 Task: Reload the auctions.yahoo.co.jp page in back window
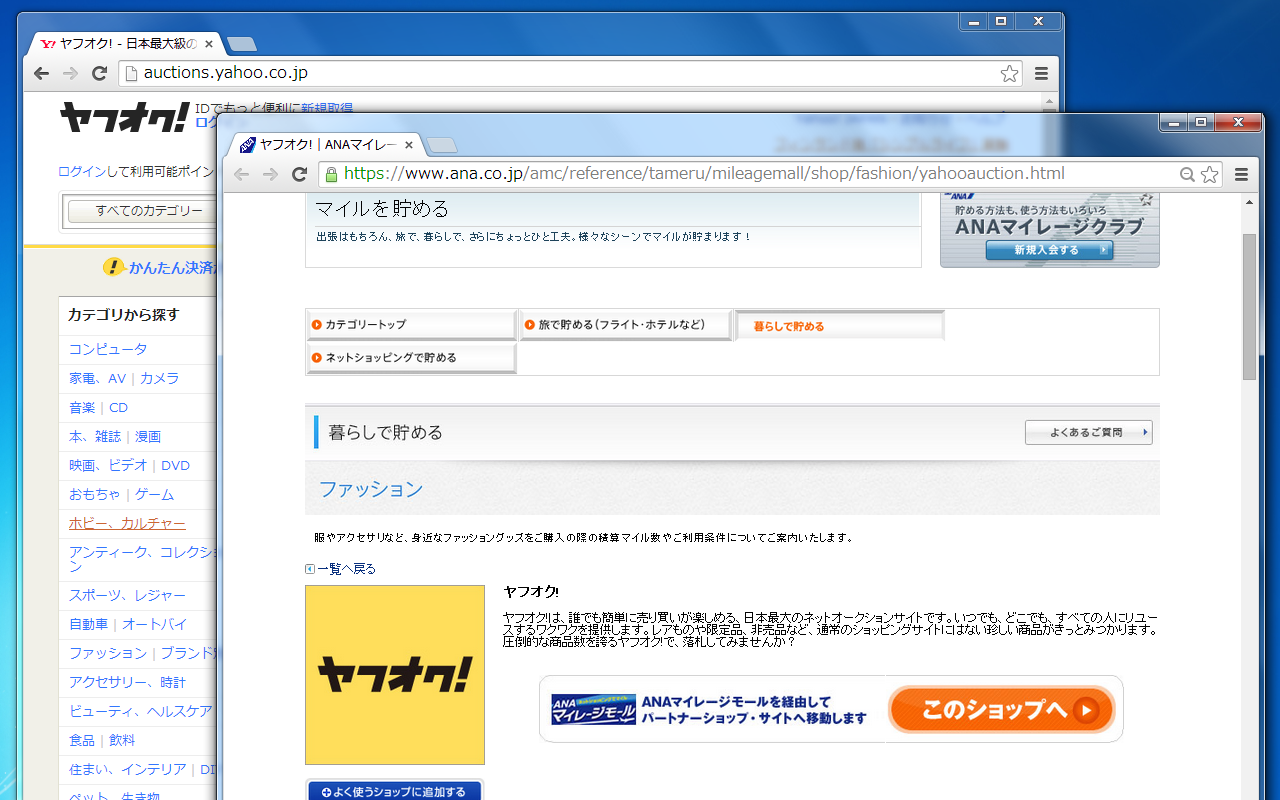(99, 73)
